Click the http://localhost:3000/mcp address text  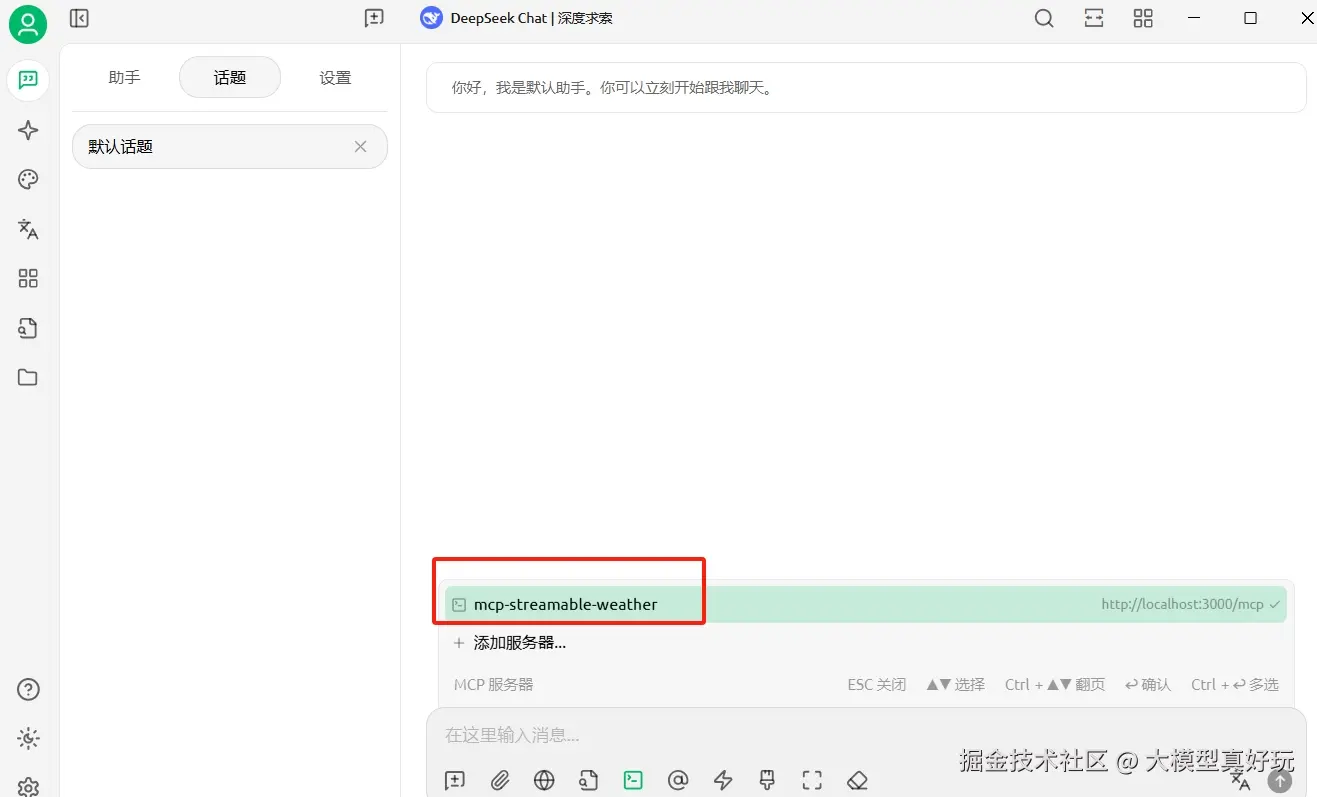[1183, 604]
